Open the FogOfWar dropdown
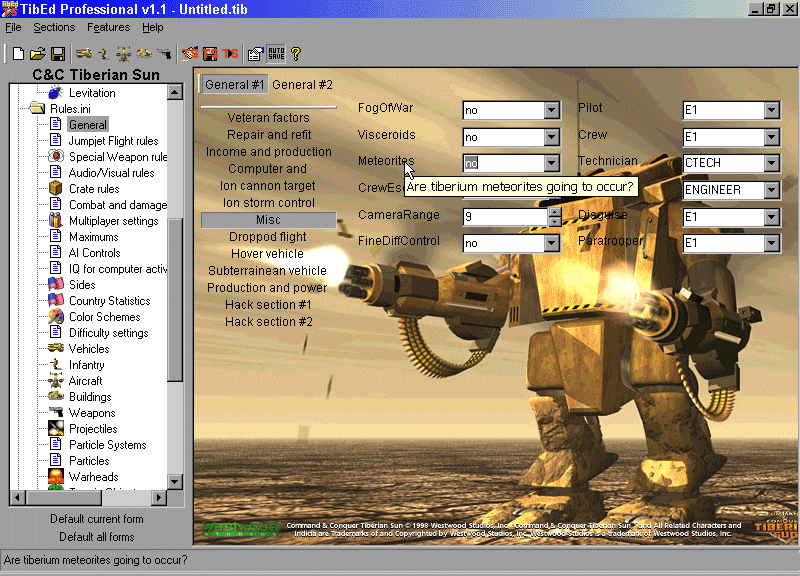800x576 pixels. tap(551, 109)
